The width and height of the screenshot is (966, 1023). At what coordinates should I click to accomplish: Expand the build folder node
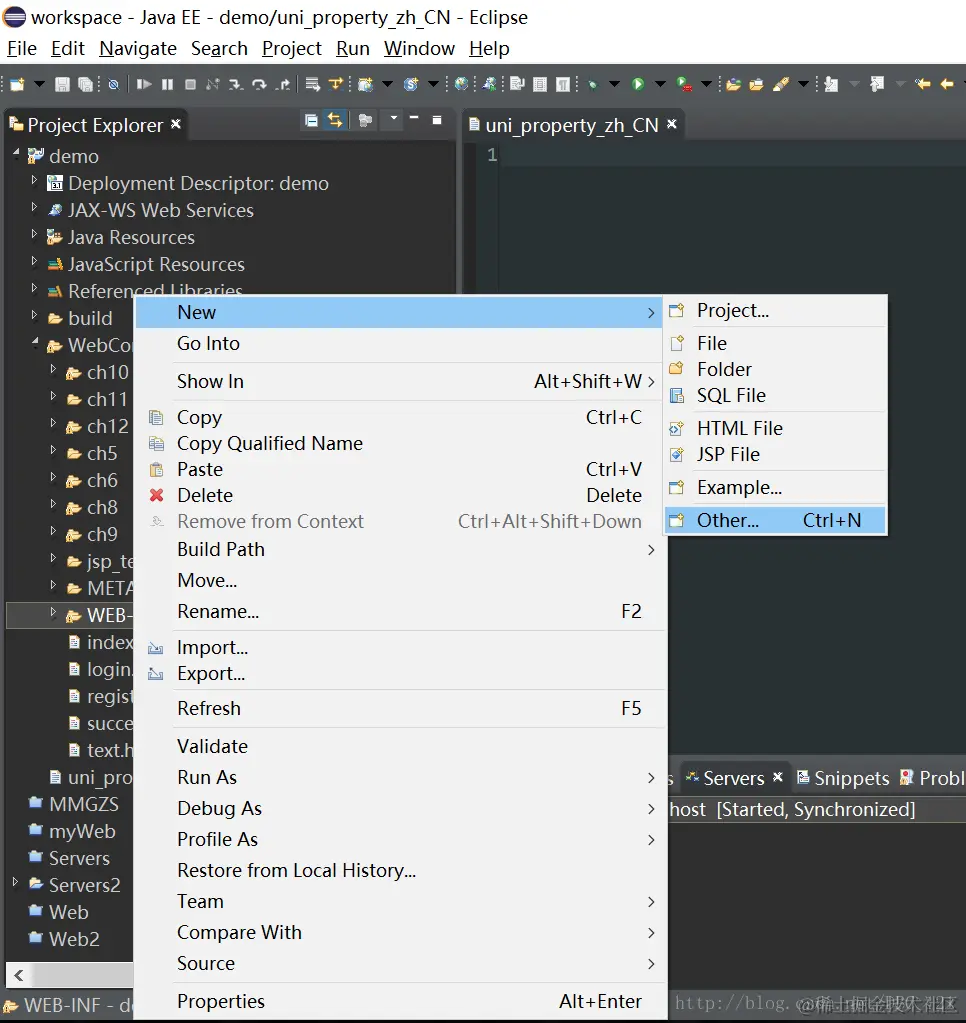pyautogui.click(x=34, y=316)
